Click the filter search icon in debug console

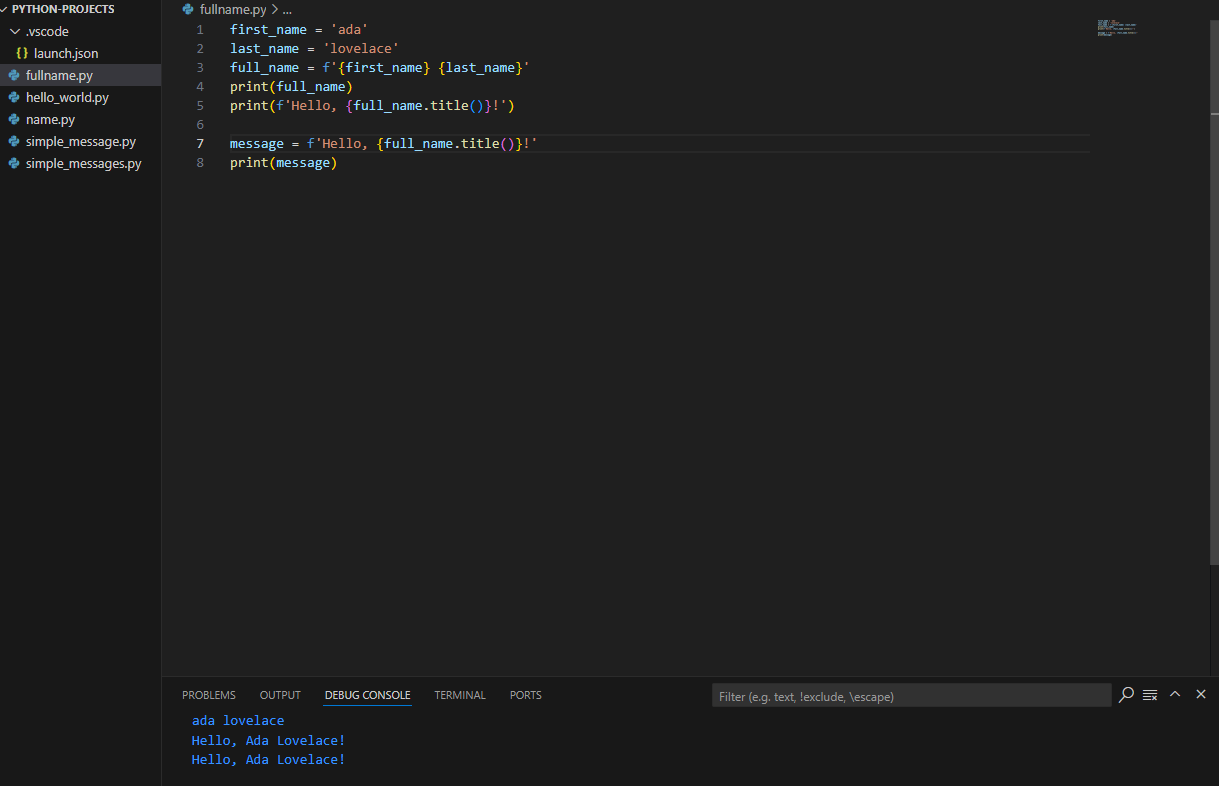coord(1126,694)
